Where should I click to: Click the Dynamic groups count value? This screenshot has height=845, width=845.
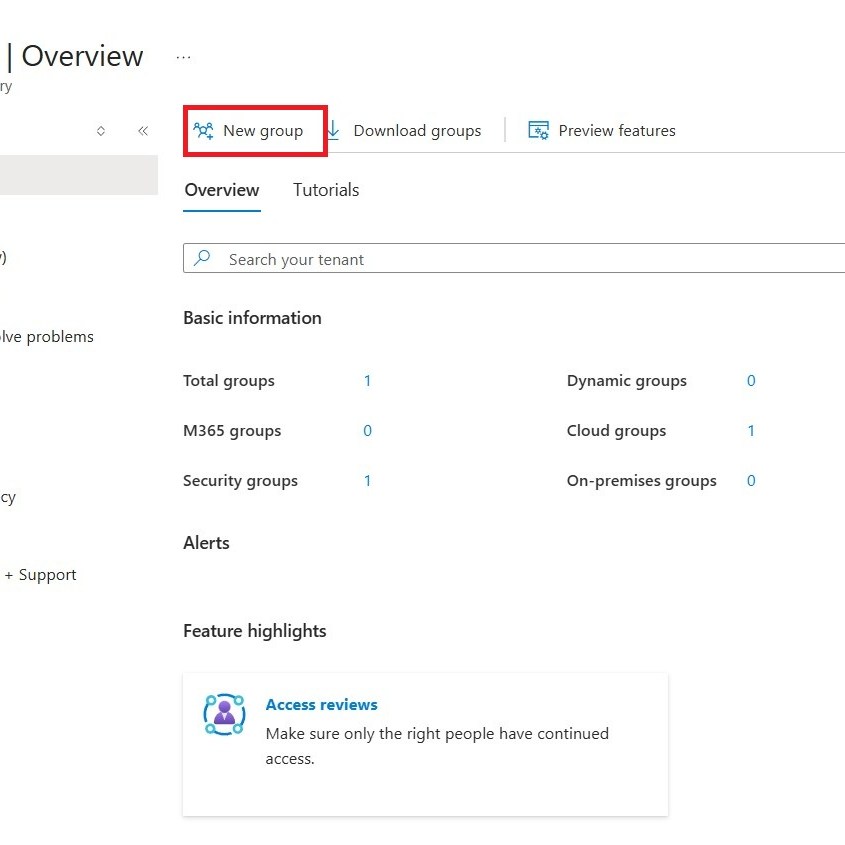pyautogui.click(x=751, y=381)
